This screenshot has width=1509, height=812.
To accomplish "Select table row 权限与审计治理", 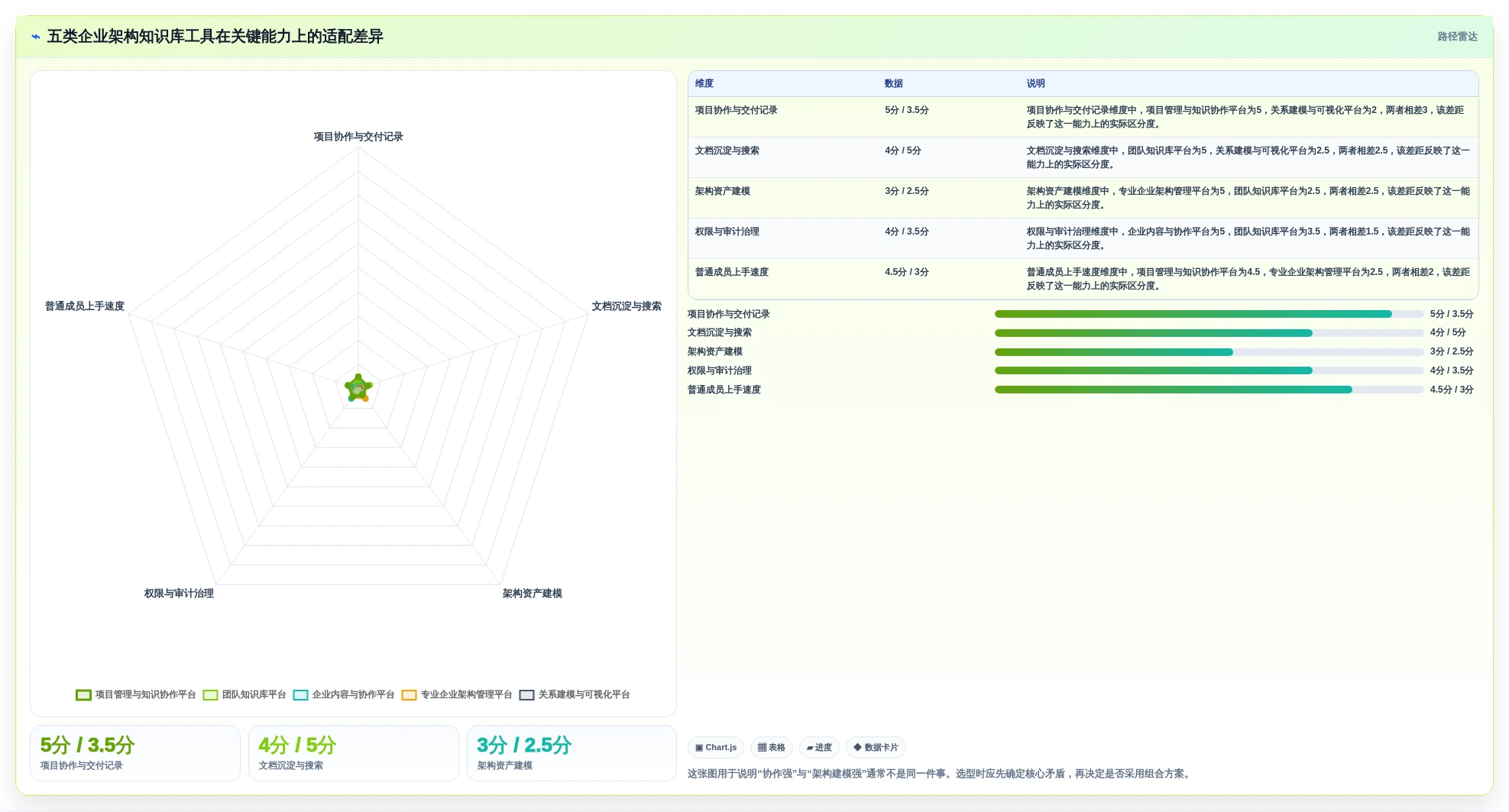I will tap(1083, 238).
